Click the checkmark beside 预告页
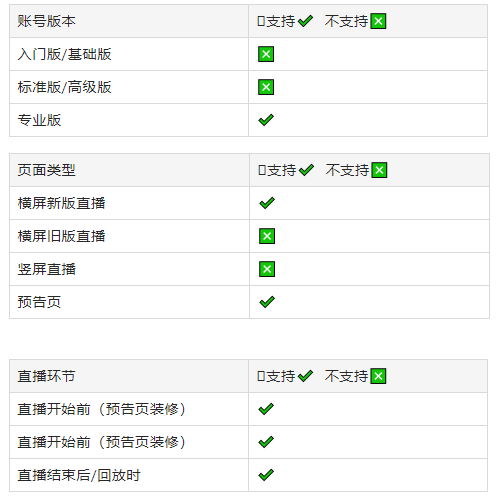 (x=267, y=302)
